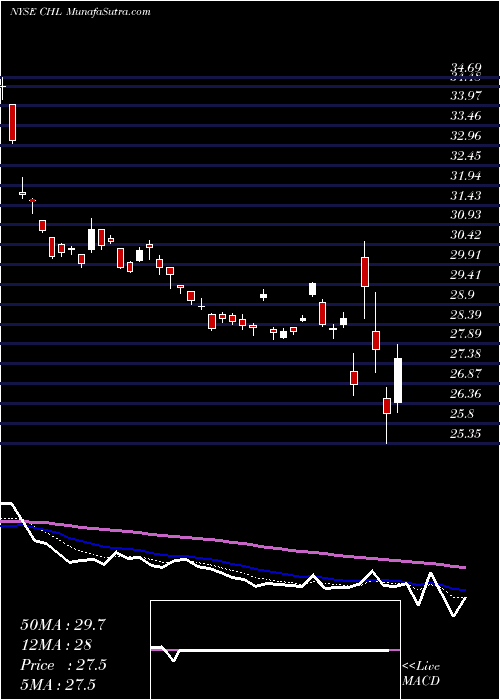The height and width of the screenshot is (700, 500).
Task: Click the 50MA : 29.7 readout
Action: pos(63,625)
